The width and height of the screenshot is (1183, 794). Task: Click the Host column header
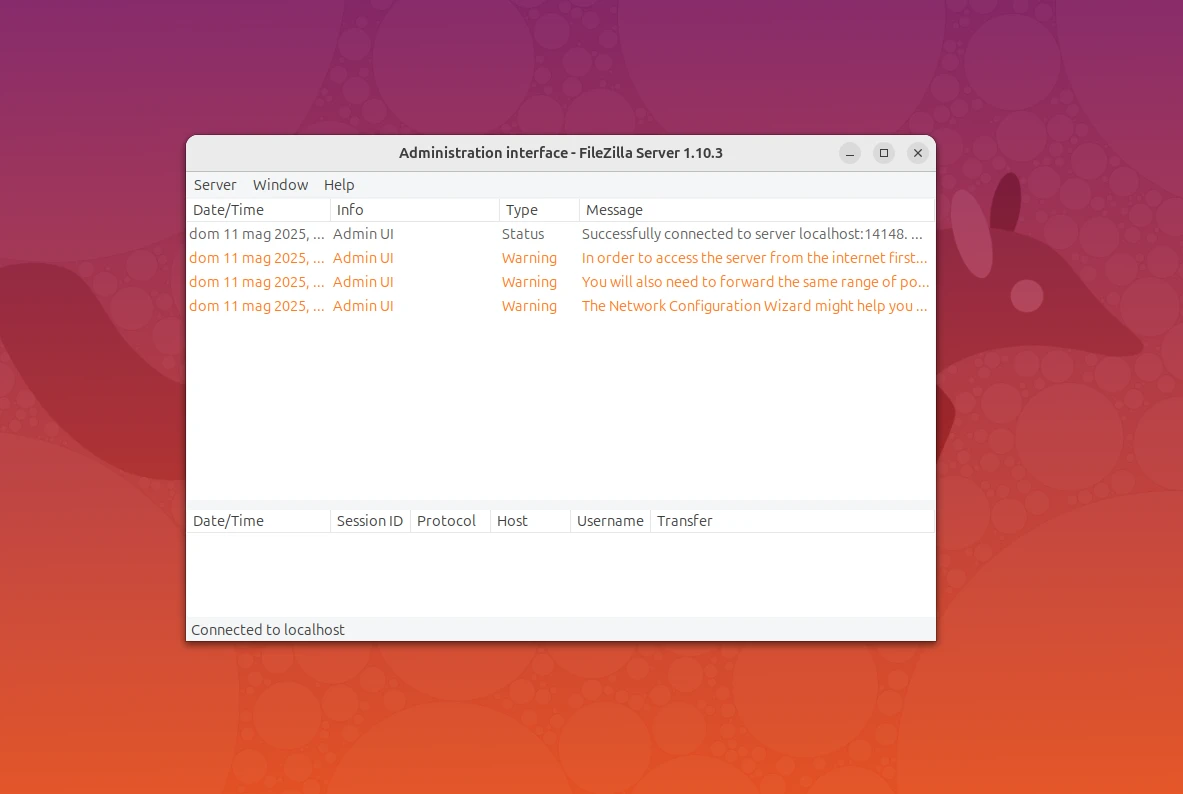click(512, 520)
